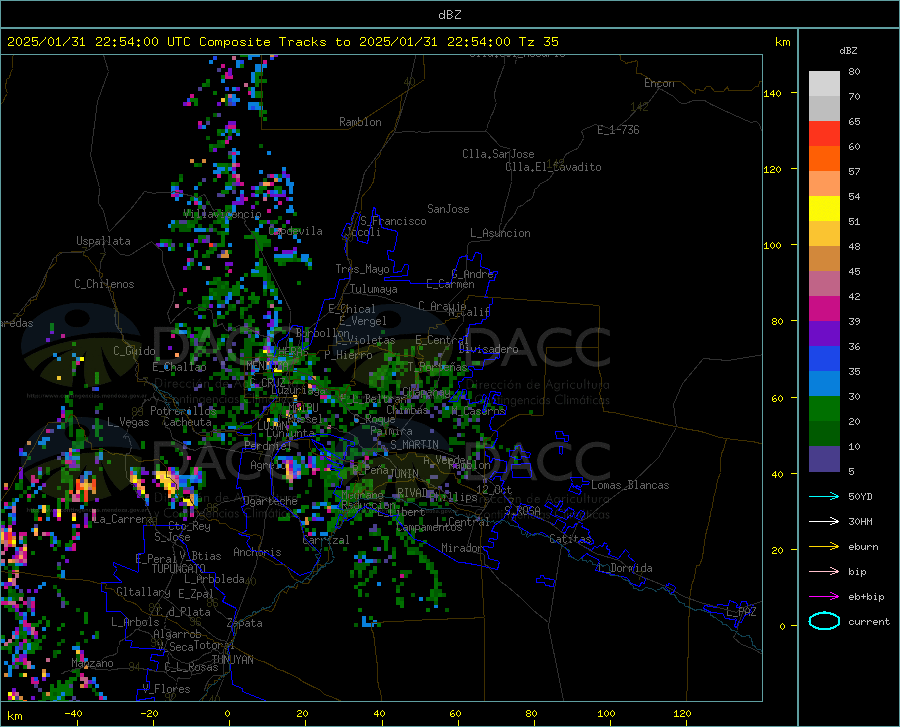
Task: Click the 'Potrerillos' place label
Action: [x=183, y=411]
